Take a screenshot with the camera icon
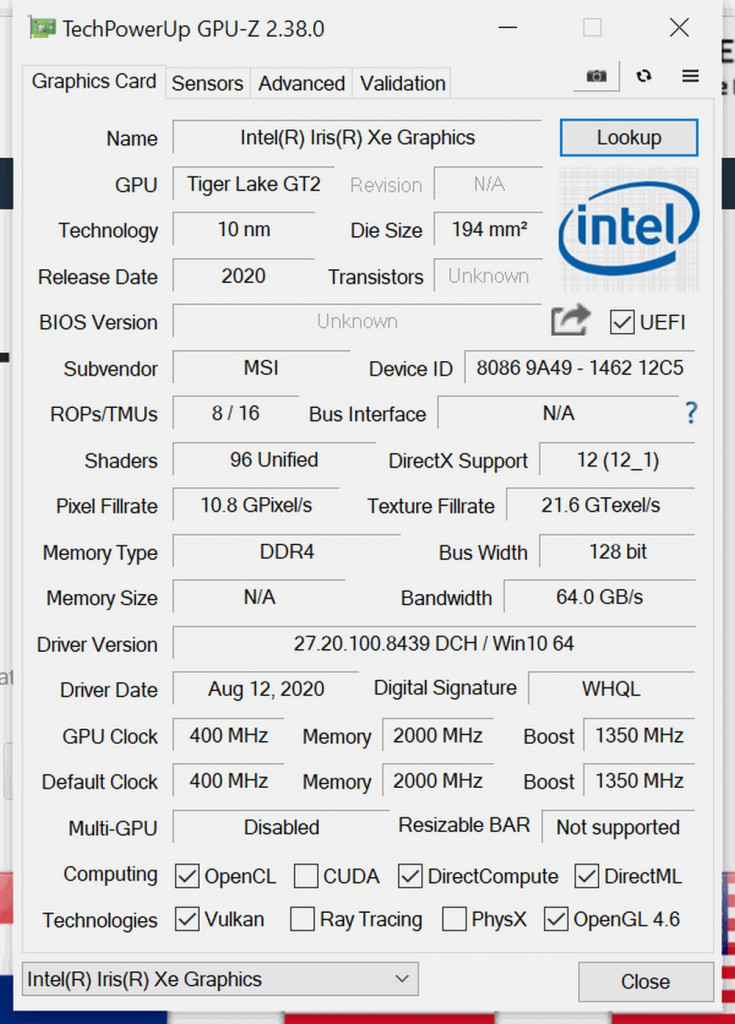The height and width of the screenshot is (1024, 735). pos(596,76)
